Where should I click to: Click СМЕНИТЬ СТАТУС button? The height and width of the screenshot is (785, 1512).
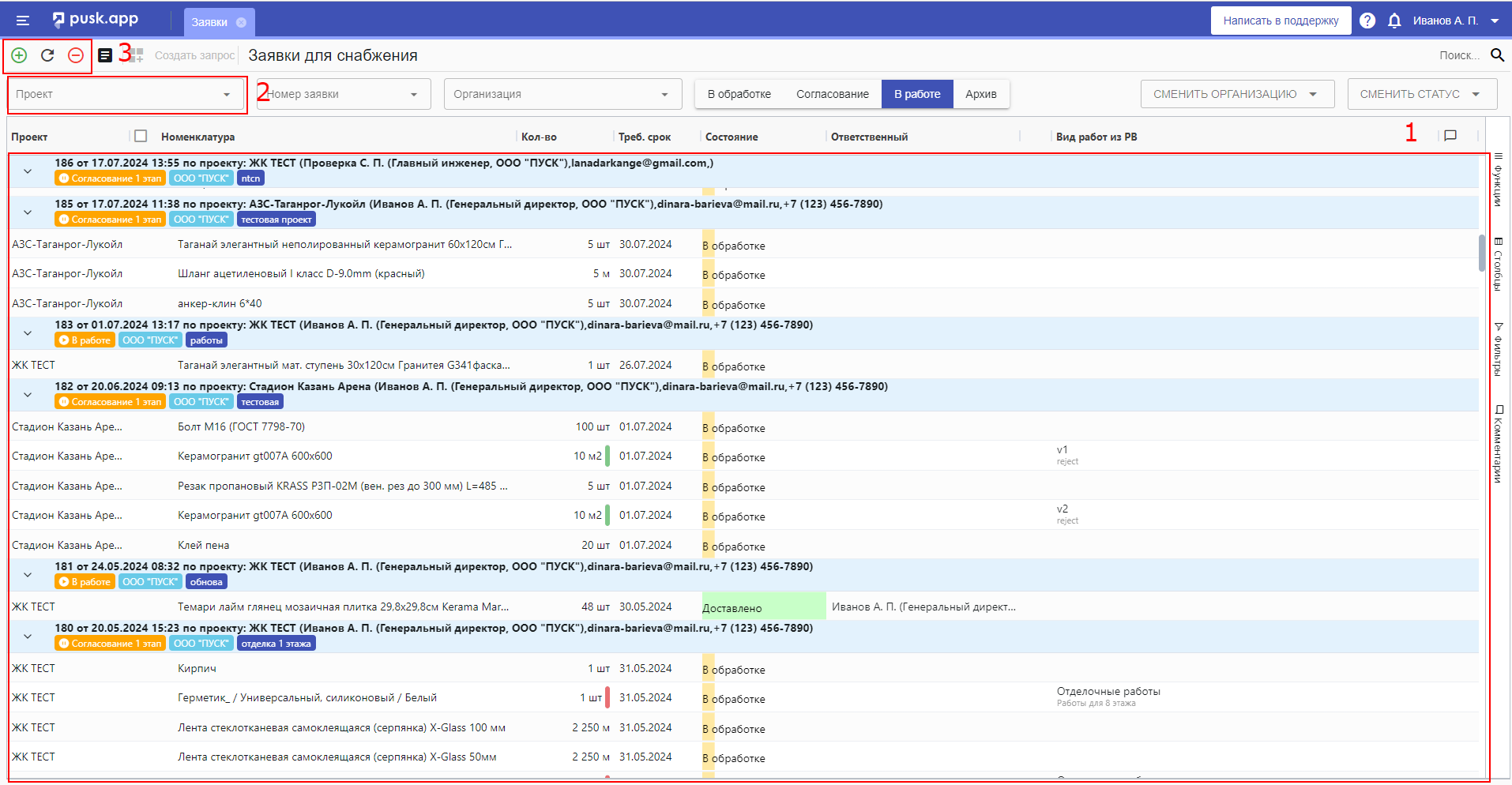click(1421, 94)
